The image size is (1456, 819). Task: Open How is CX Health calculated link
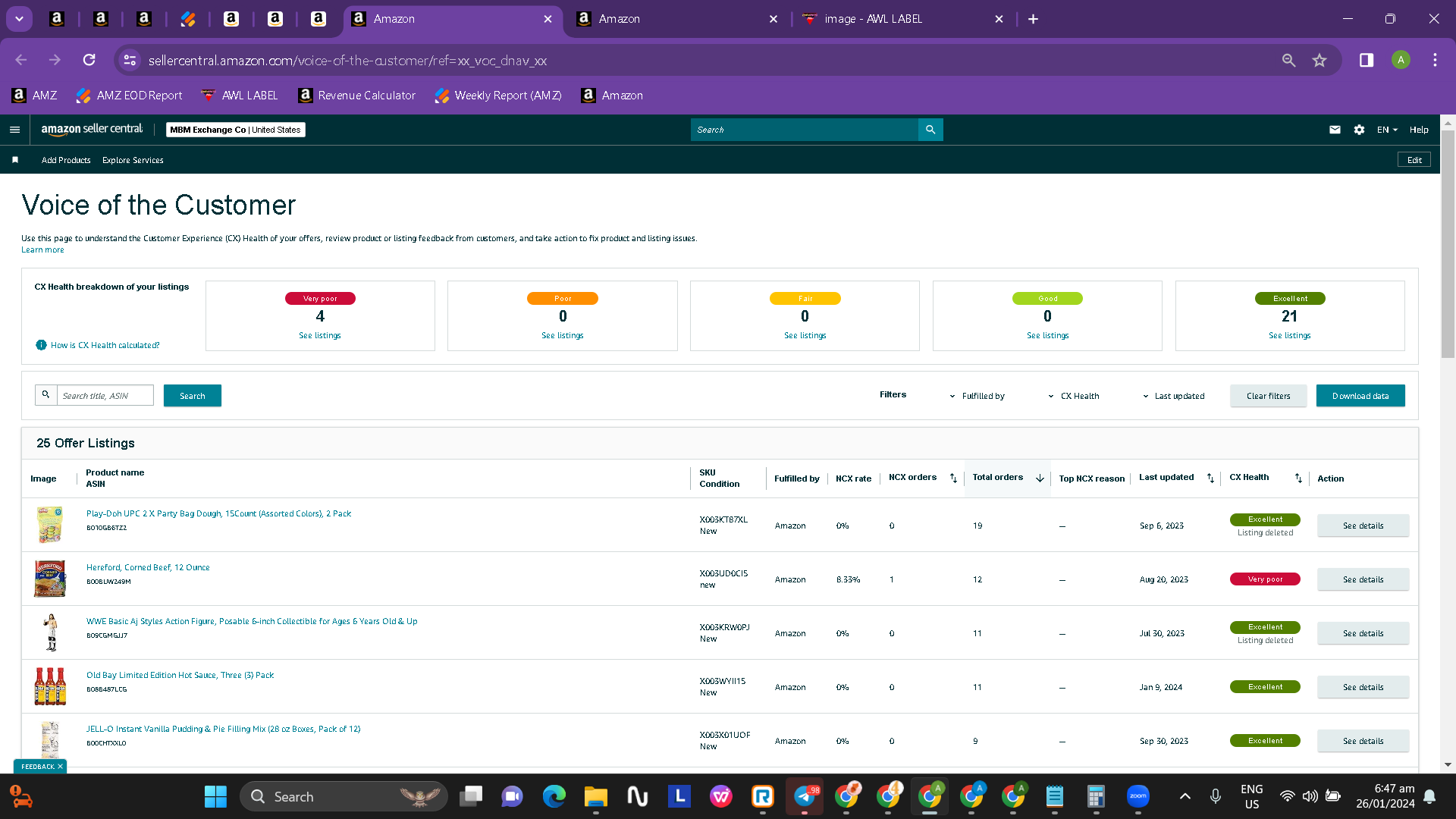coord(105,345)
